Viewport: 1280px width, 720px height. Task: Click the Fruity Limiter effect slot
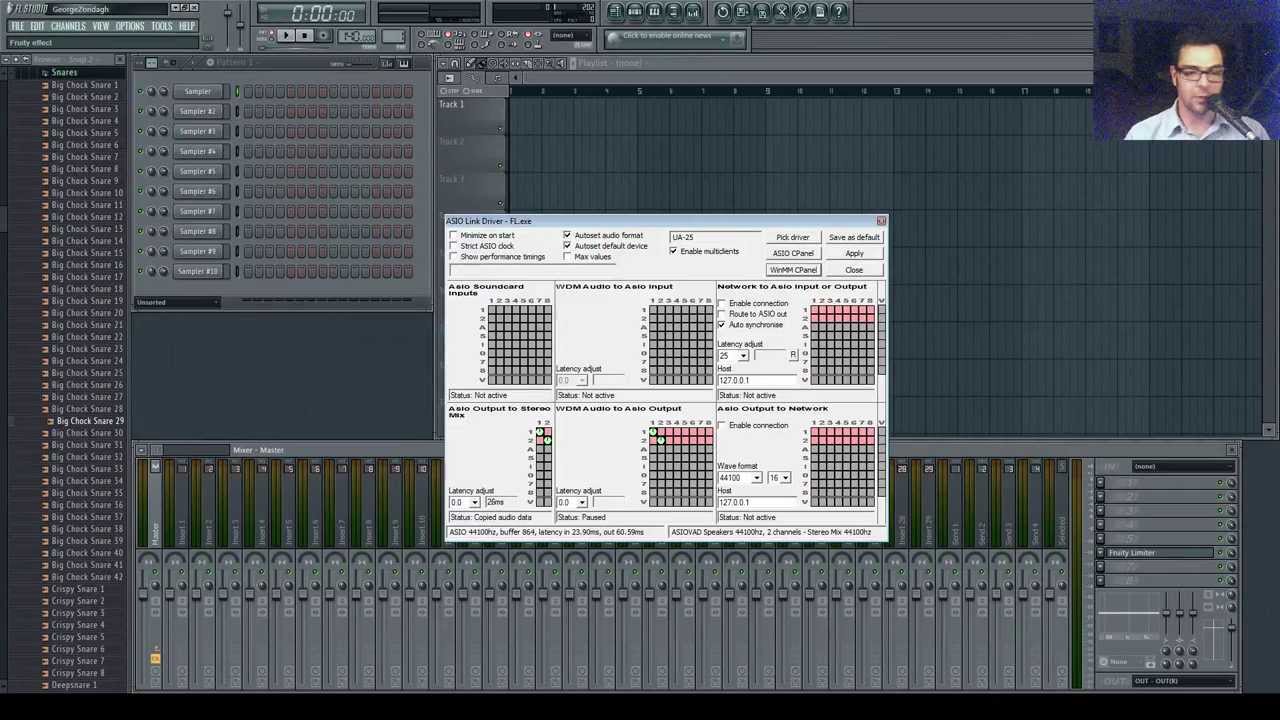(1160, 553)
